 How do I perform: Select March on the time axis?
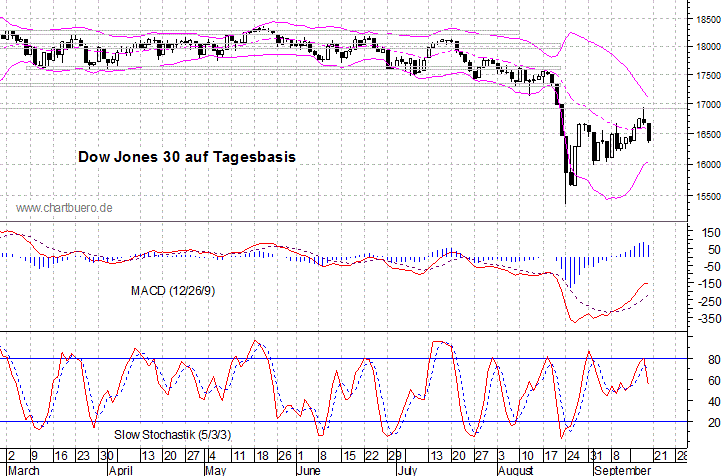pyautogui.click(x=23, y=468)
